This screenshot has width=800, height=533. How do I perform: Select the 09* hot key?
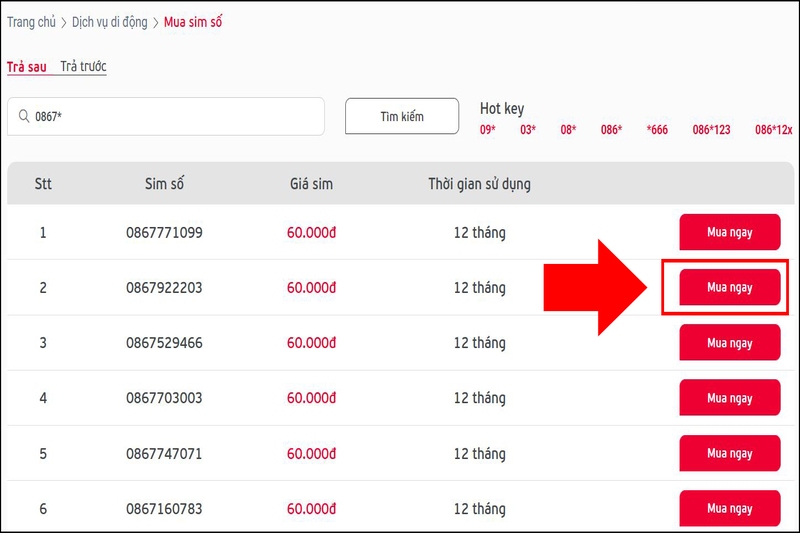[488, 130]
